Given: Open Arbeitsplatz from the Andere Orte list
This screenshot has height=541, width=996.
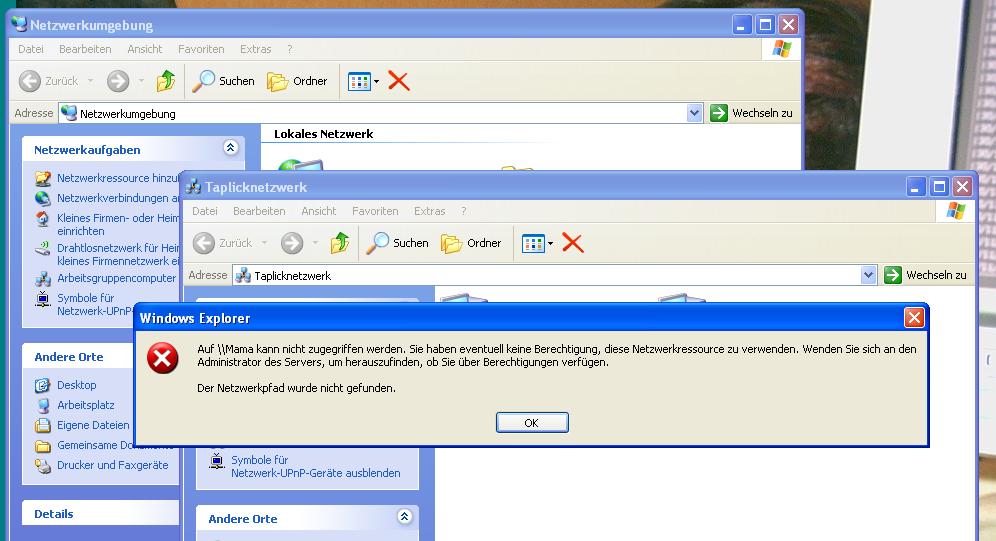Looking at the screenshot, I should coord(85,405).
